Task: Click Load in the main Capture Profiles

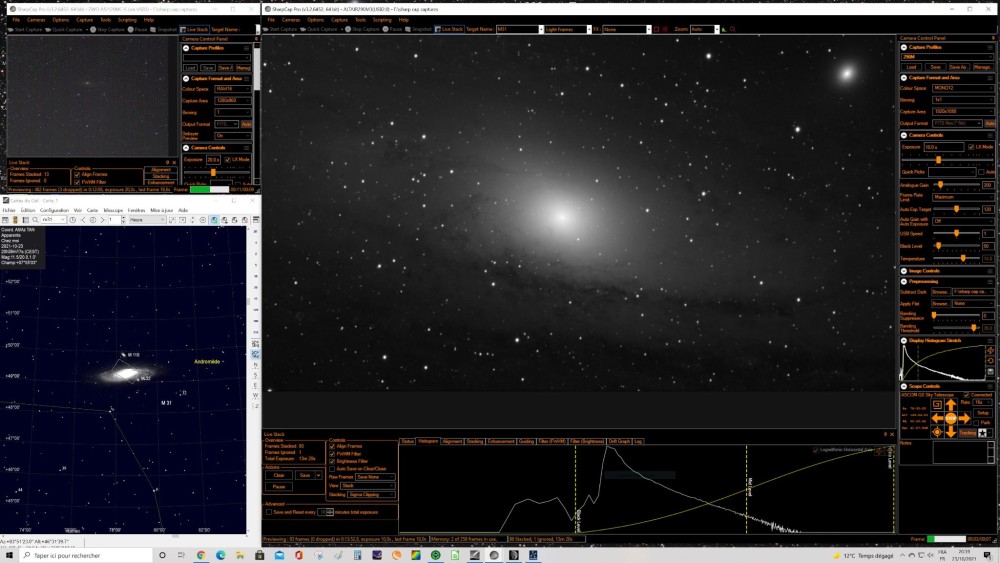Action: [x=911, y=67]
